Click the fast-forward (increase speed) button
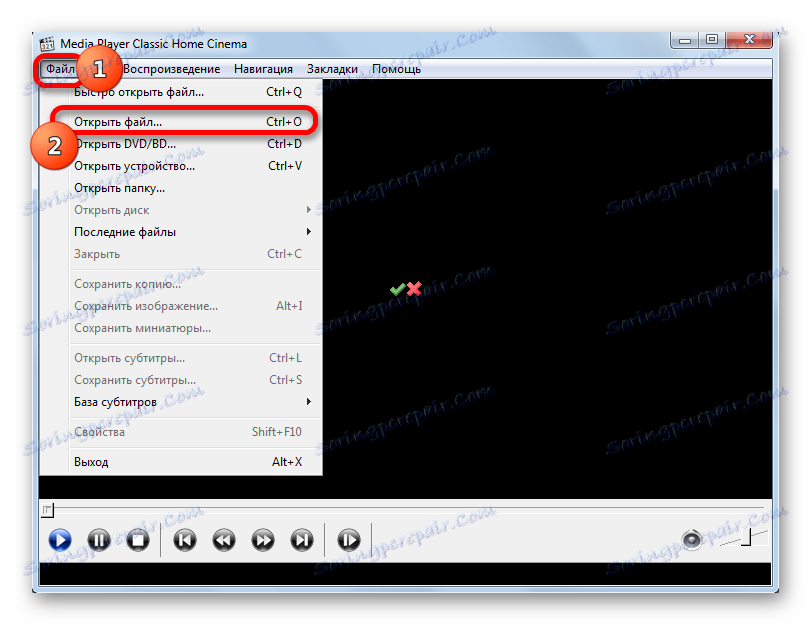This screenshot has width=811, height=625. click(263, 540)
